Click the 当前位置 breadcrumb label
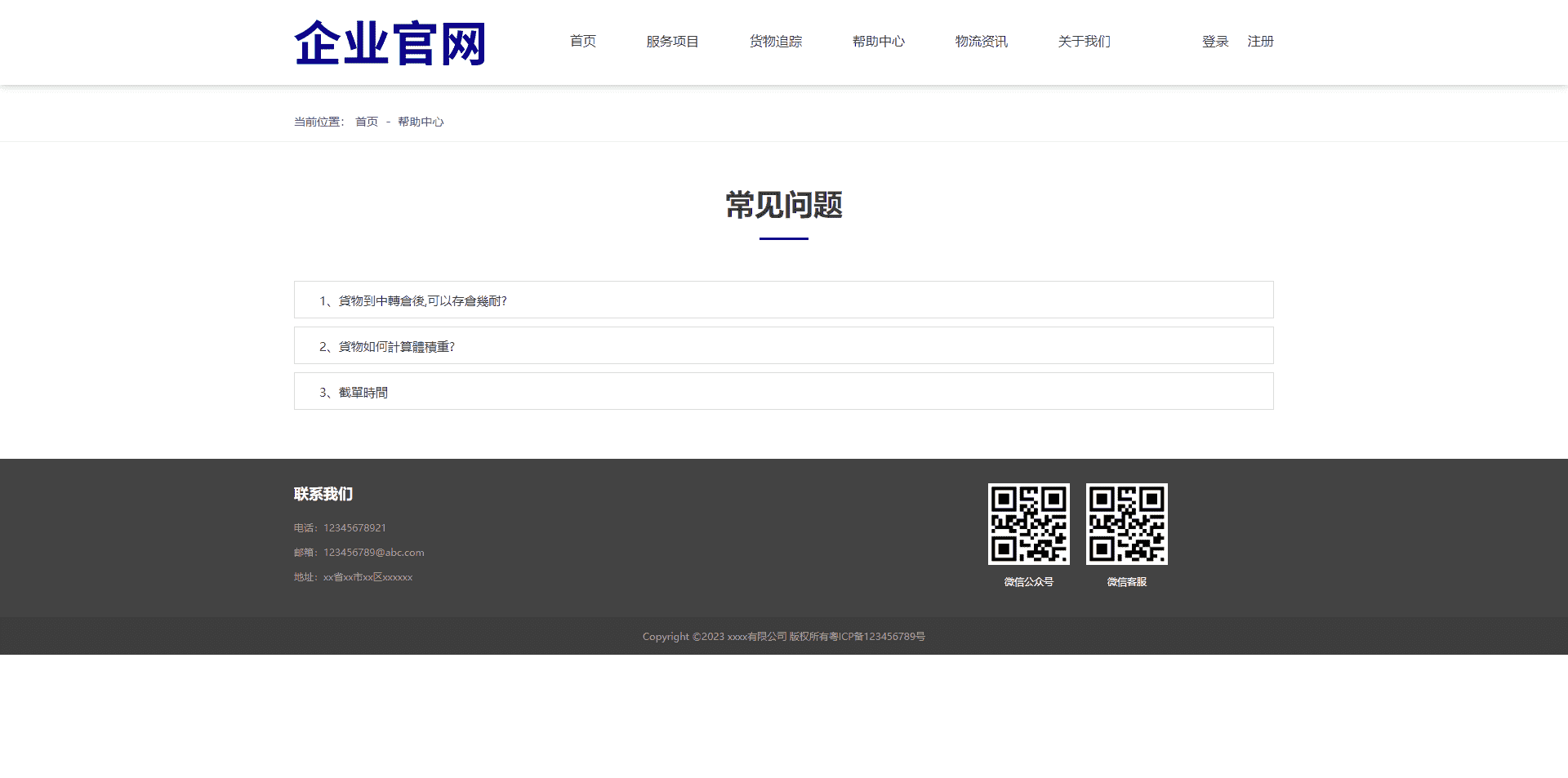The height and width of the screenshot is (778, 1568). (x=318, y=122)
